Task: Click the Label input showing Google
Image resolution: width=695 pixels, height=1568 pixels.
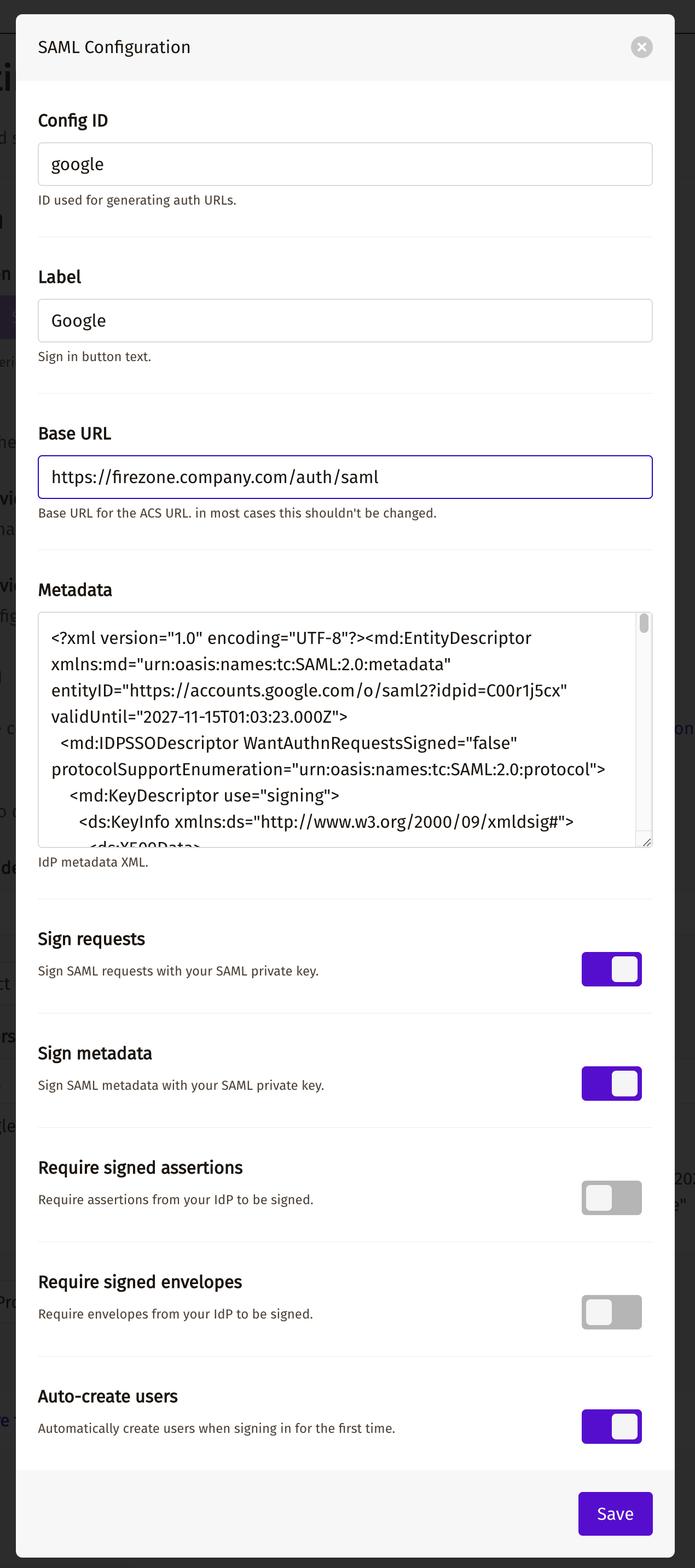Action: [x=345, y=320]
